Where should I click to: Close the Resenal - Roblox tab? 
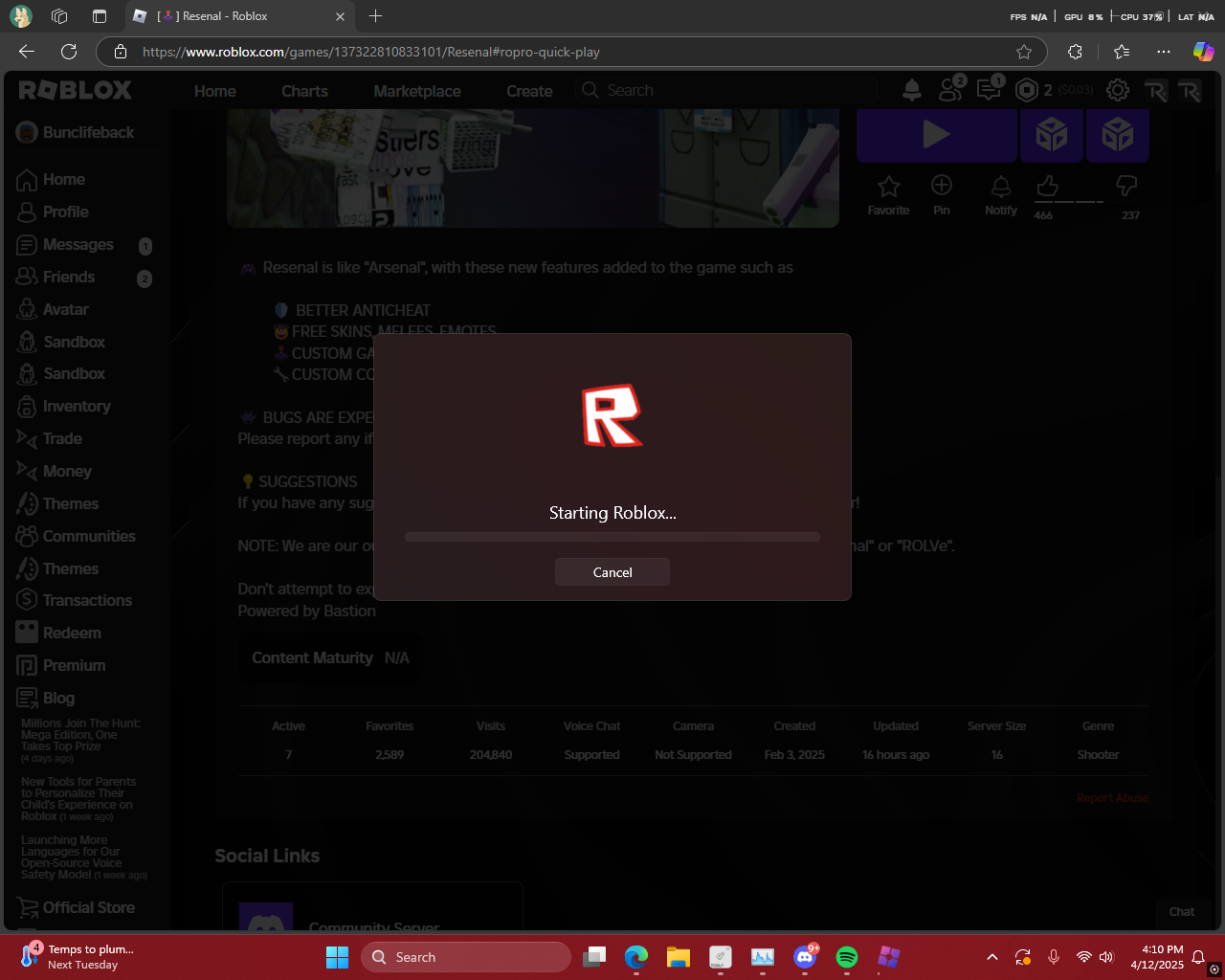pos(340,16)
